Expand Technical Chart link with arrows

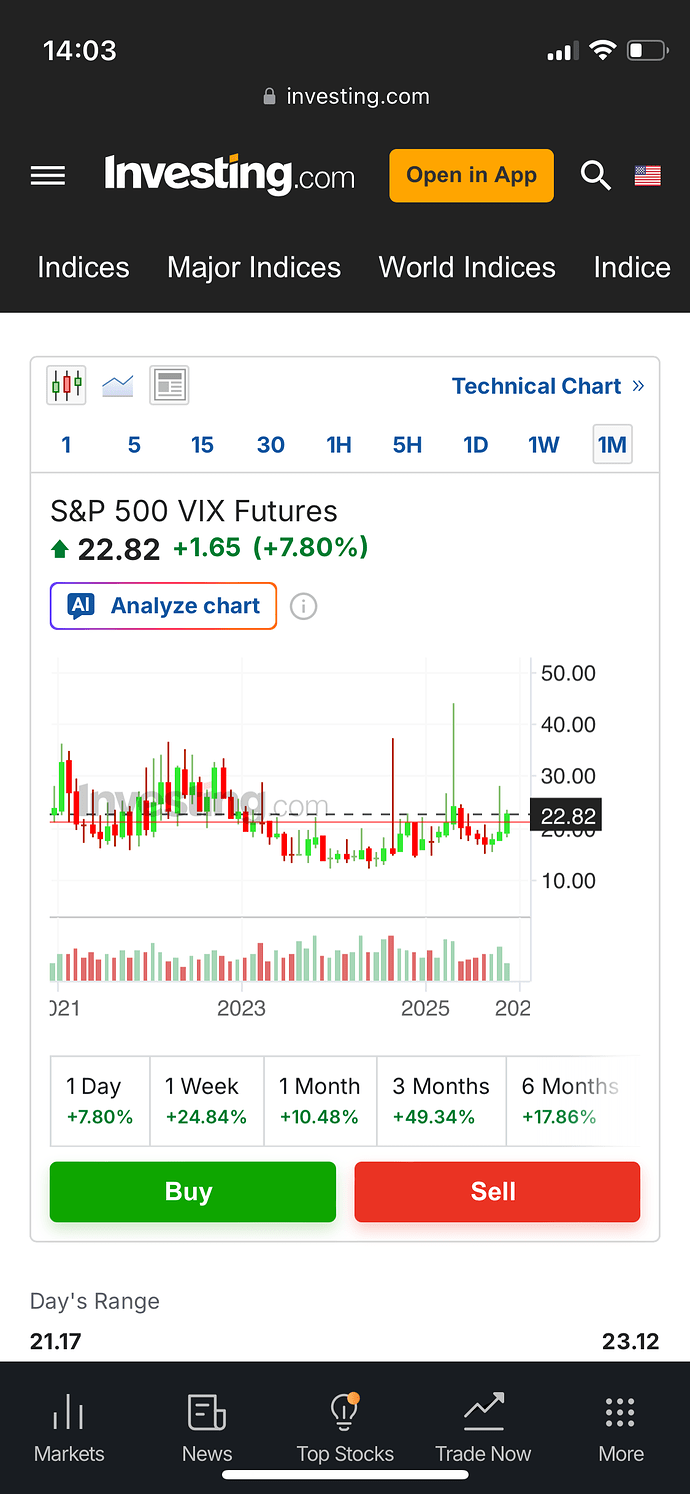pyautogui.click(x=547, y=386)
